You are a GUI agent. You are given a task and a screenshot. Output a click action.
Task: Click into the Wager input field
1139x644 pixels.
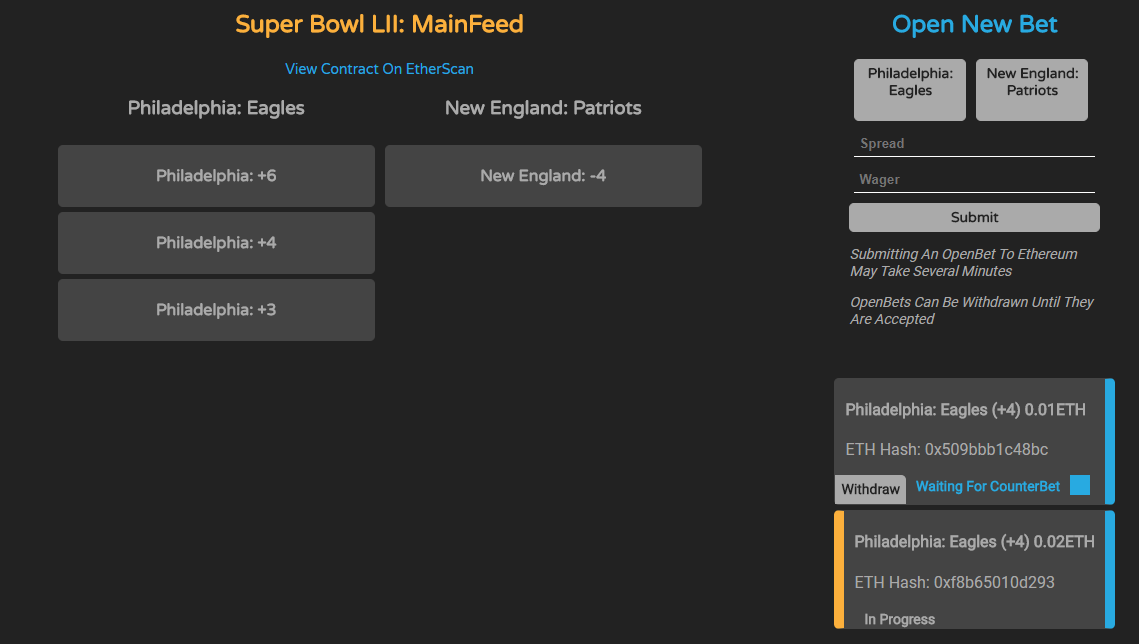(x=974, y=179)
